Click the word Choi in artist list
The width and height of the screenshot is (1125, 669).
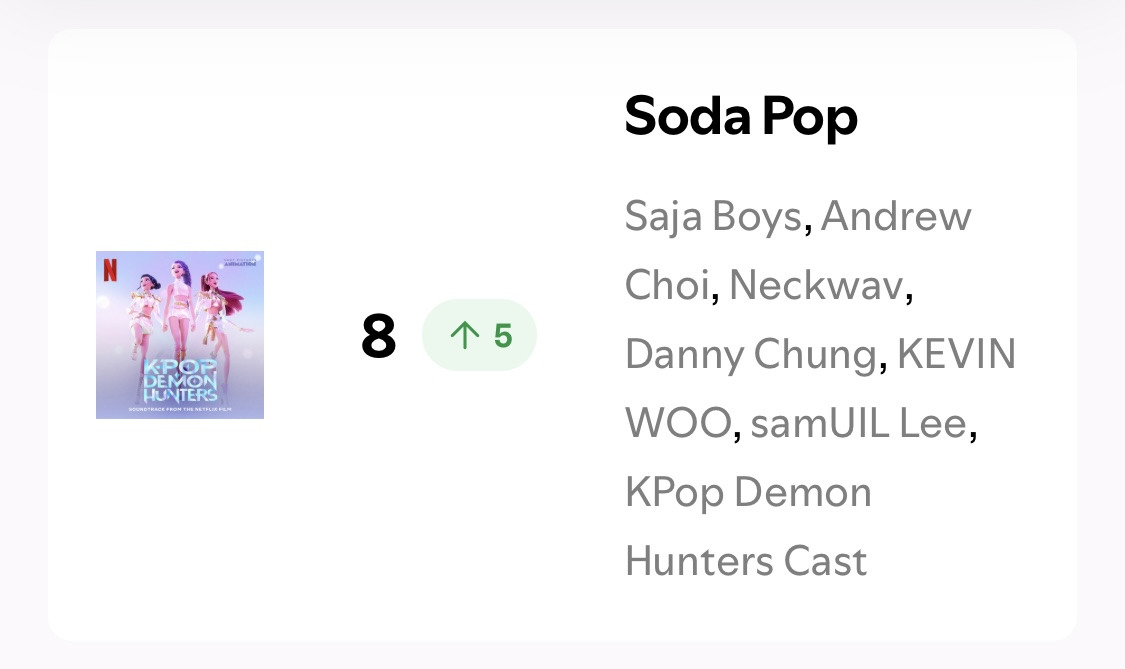[x=667, y=285]
